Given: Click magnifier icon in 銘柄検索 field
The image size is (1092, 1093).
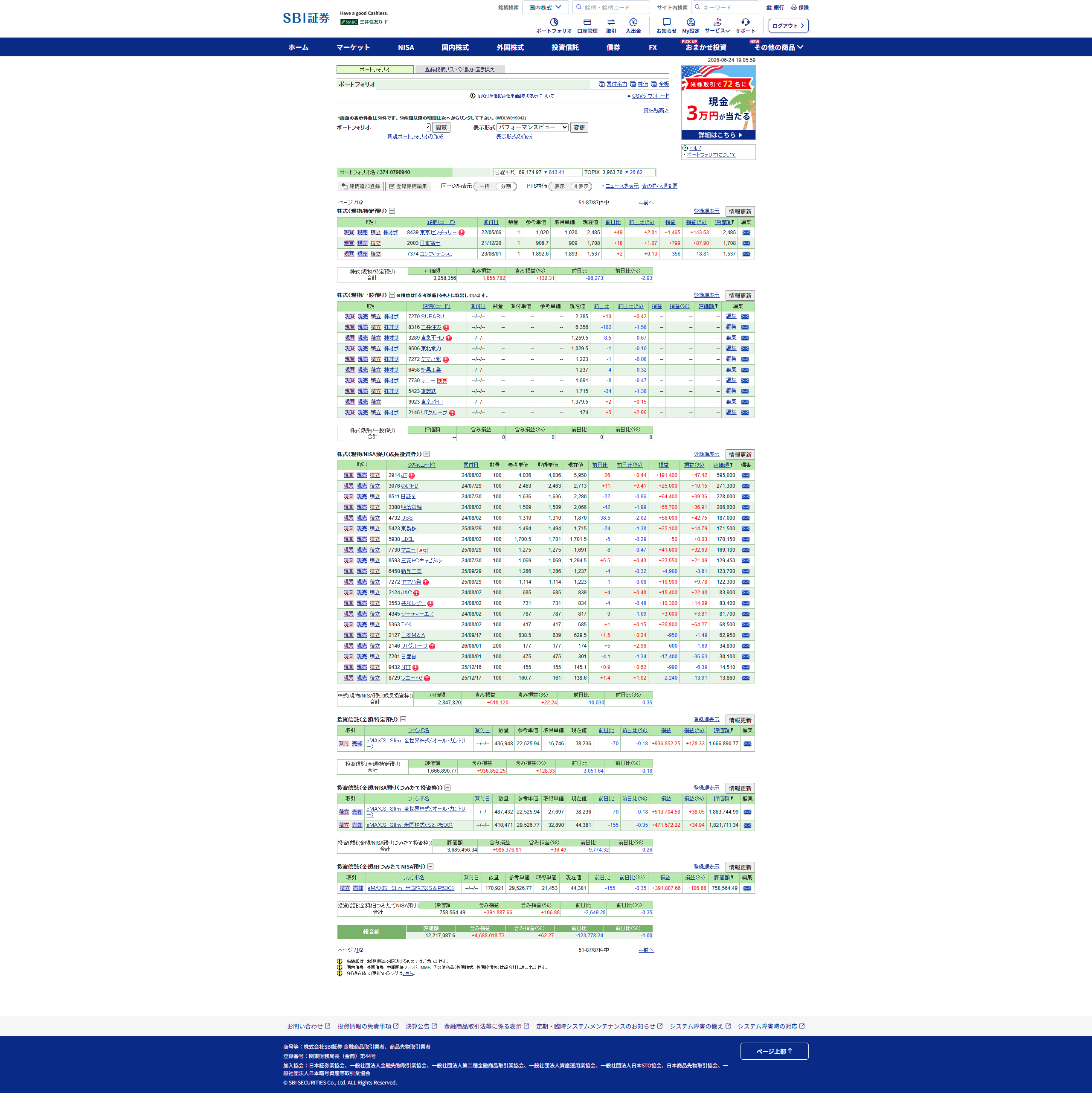Looking at the screenshot, I should 579,7.
